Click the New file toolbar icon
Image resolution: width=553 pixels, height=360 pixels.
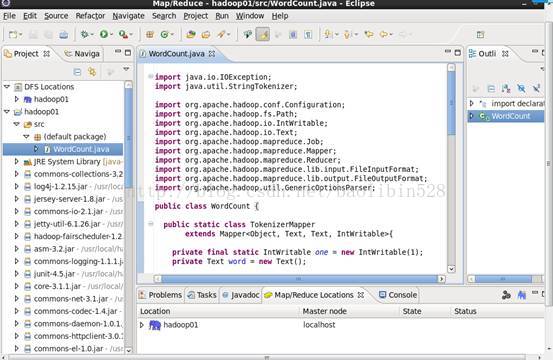(13, 35)
